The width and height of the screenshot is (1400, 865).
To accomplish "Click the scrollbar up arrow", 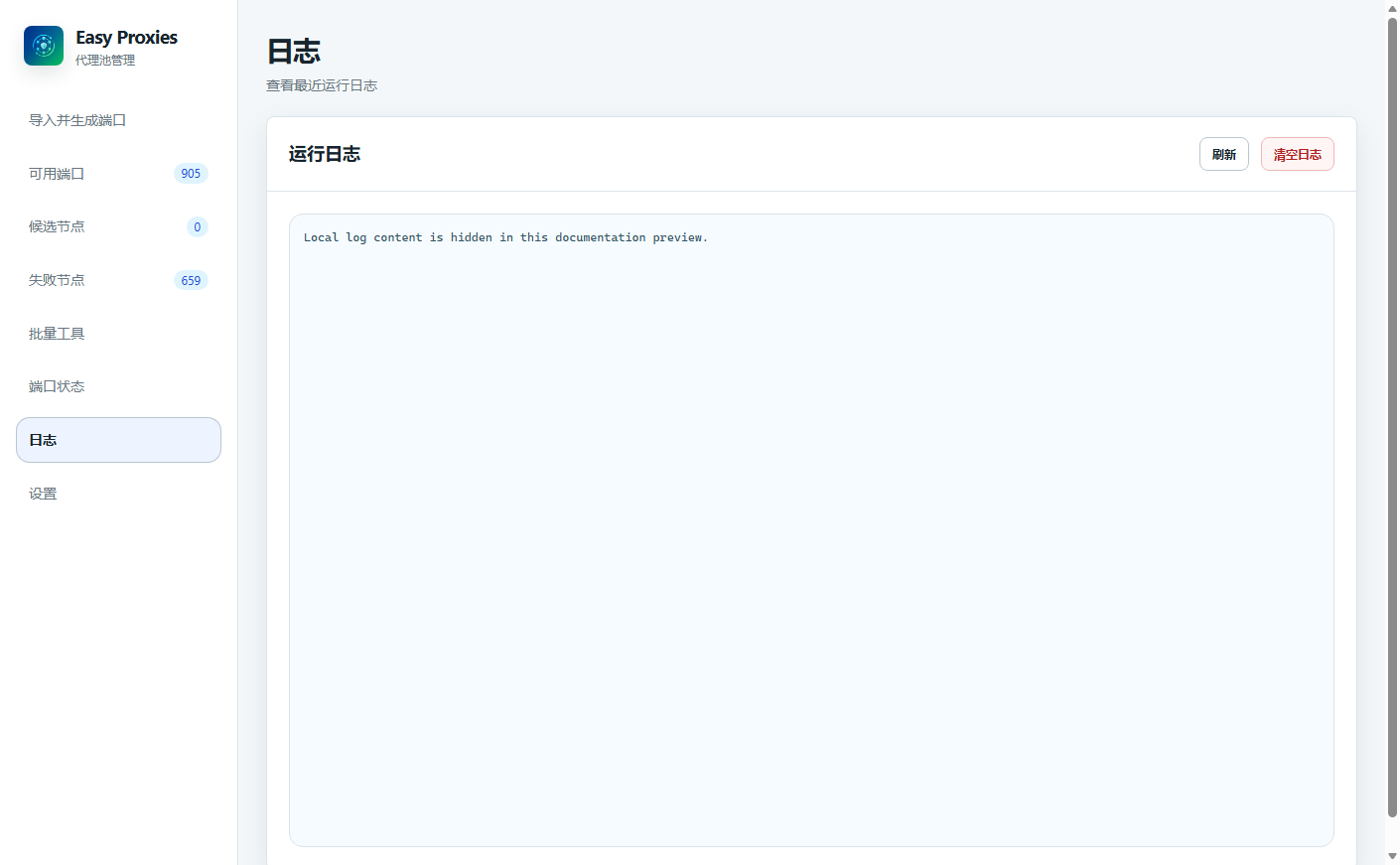I will point(1392,8).
